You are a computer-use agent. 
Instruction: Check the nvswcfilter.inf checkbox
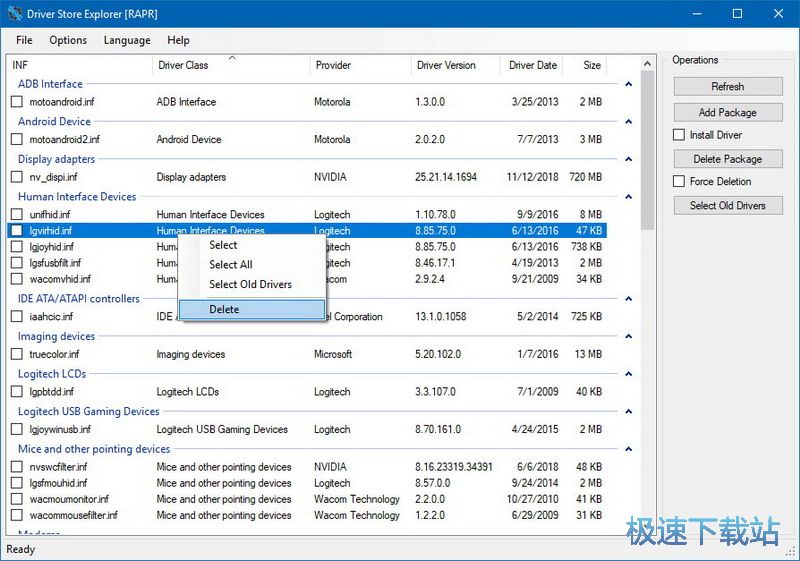tap(17, 467)
